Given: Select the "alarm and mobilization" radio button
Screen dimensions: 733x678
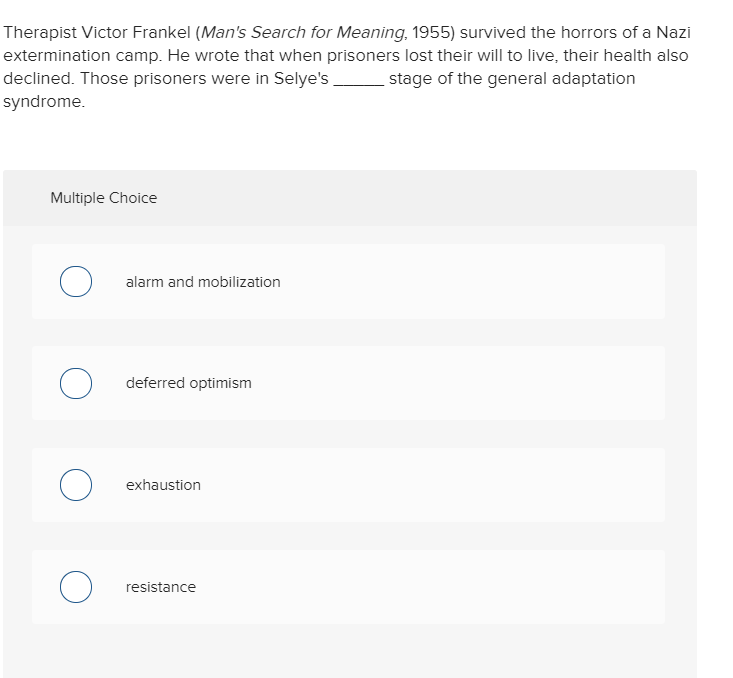Looking at the screenshot, I should click(x=76, y=281).
